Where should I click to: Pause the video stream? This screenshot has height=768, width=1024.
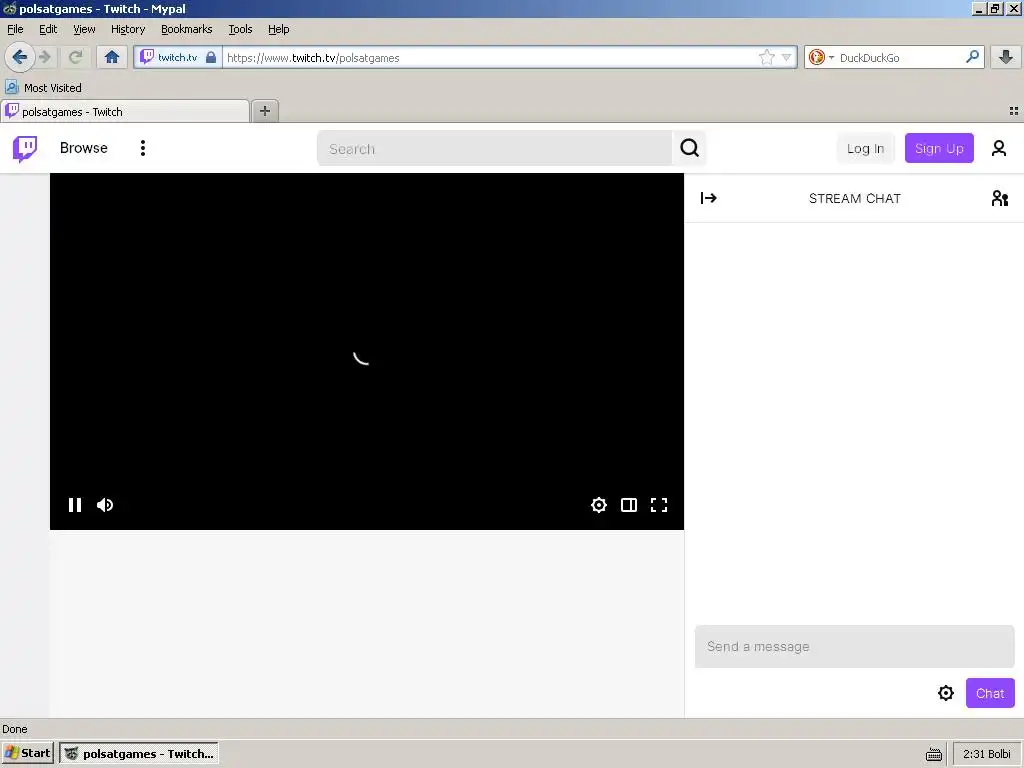click(75, 505)
